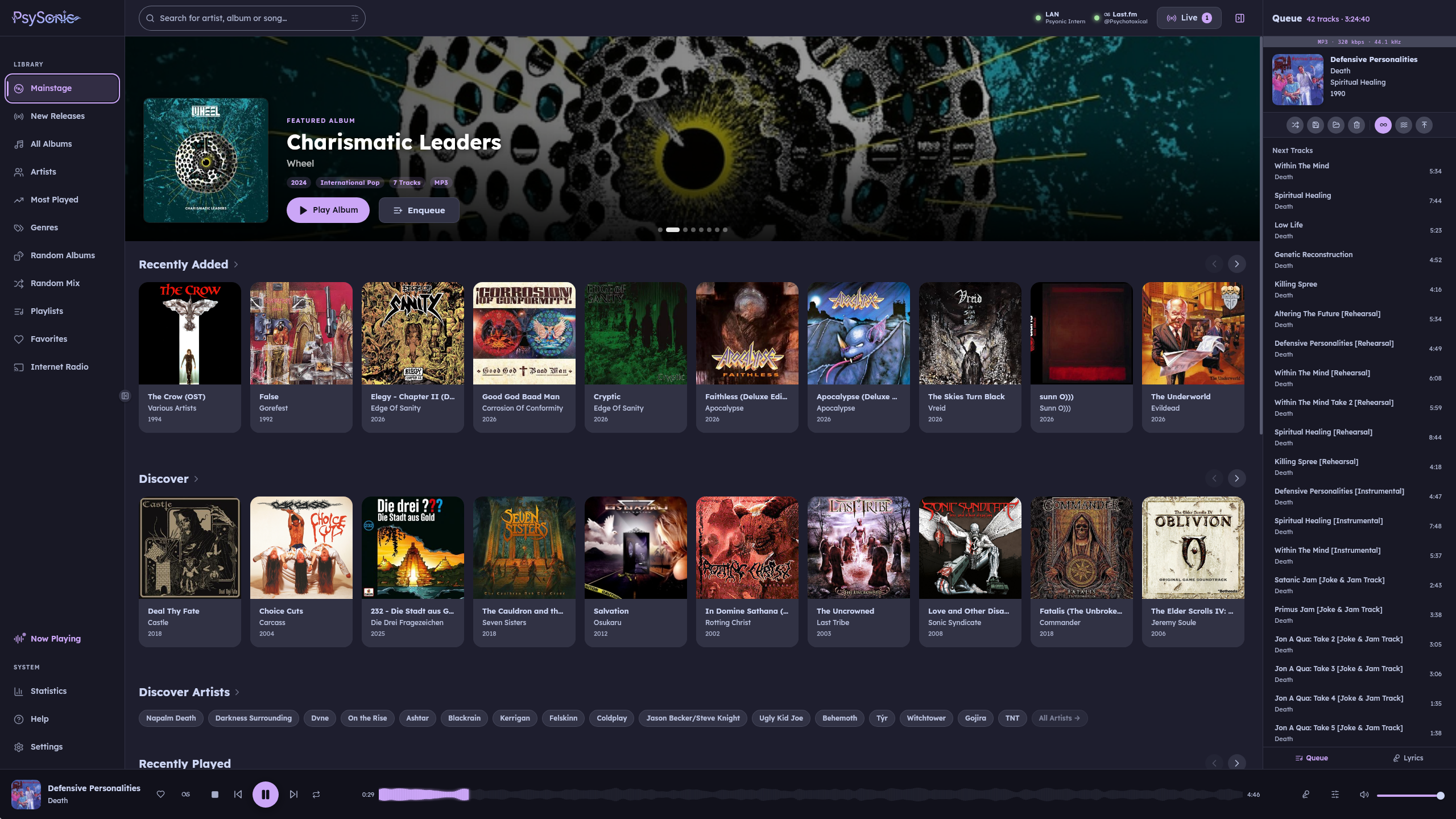Go to Mainstage in the sidebar

click(x=62, y=88)
